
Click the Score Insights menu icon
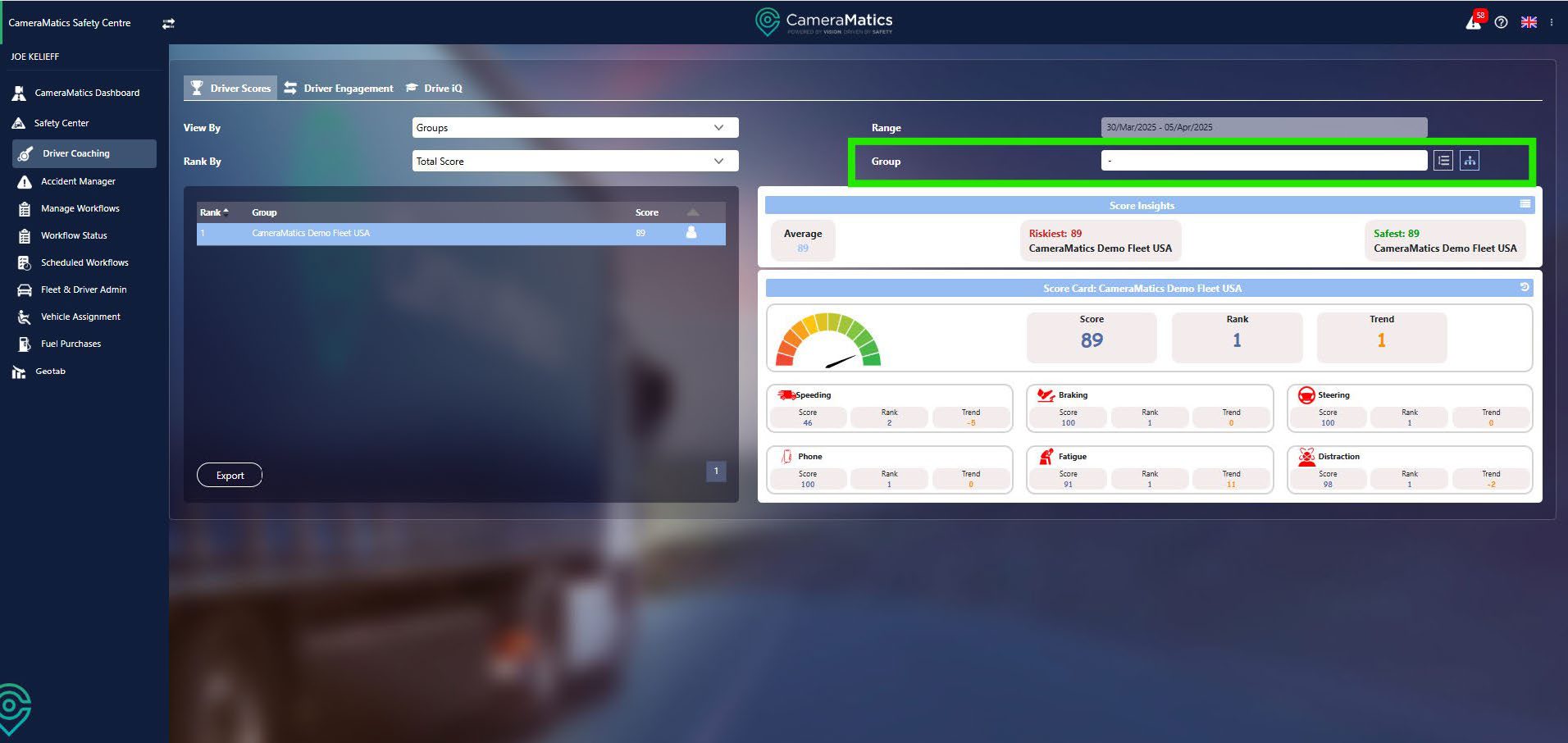[1525, 204]
